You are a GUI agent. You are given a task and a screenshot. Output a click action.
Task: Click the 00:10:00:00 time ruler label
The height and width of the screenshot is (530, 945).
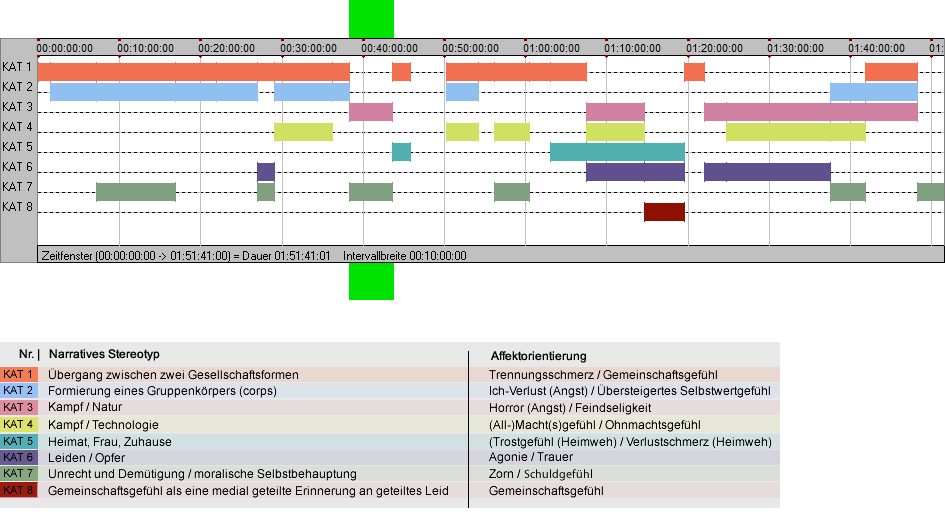[145, 48]
